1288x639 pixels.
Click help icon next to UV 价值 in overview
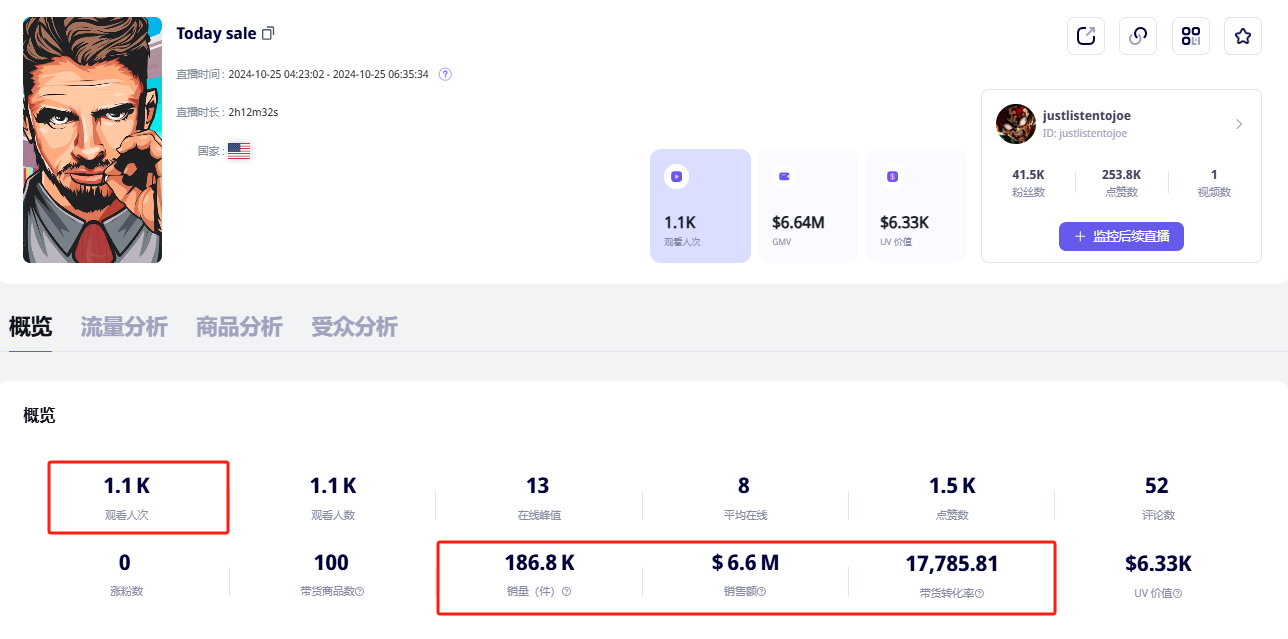1177,593
